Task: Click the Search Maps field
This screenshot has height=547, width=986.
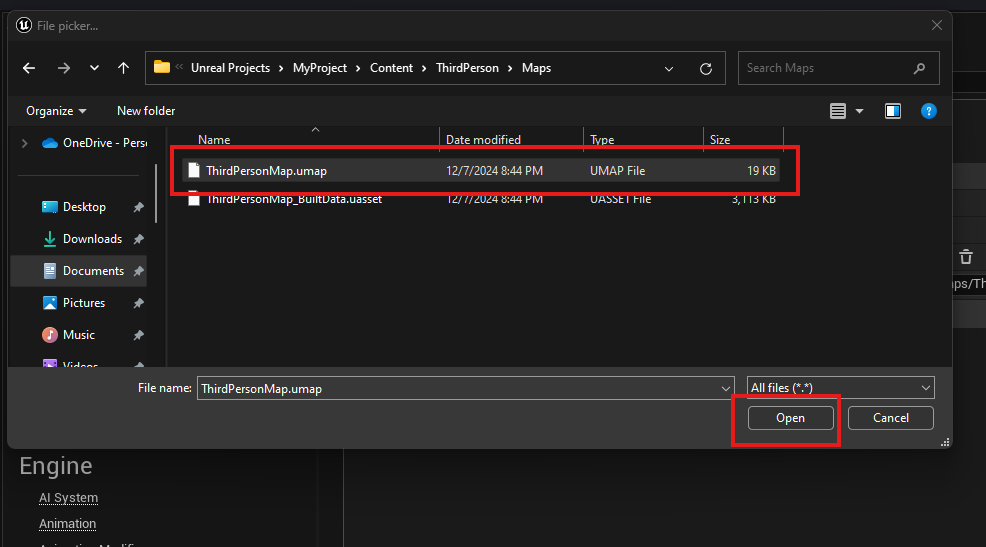Action: (825, 68)
